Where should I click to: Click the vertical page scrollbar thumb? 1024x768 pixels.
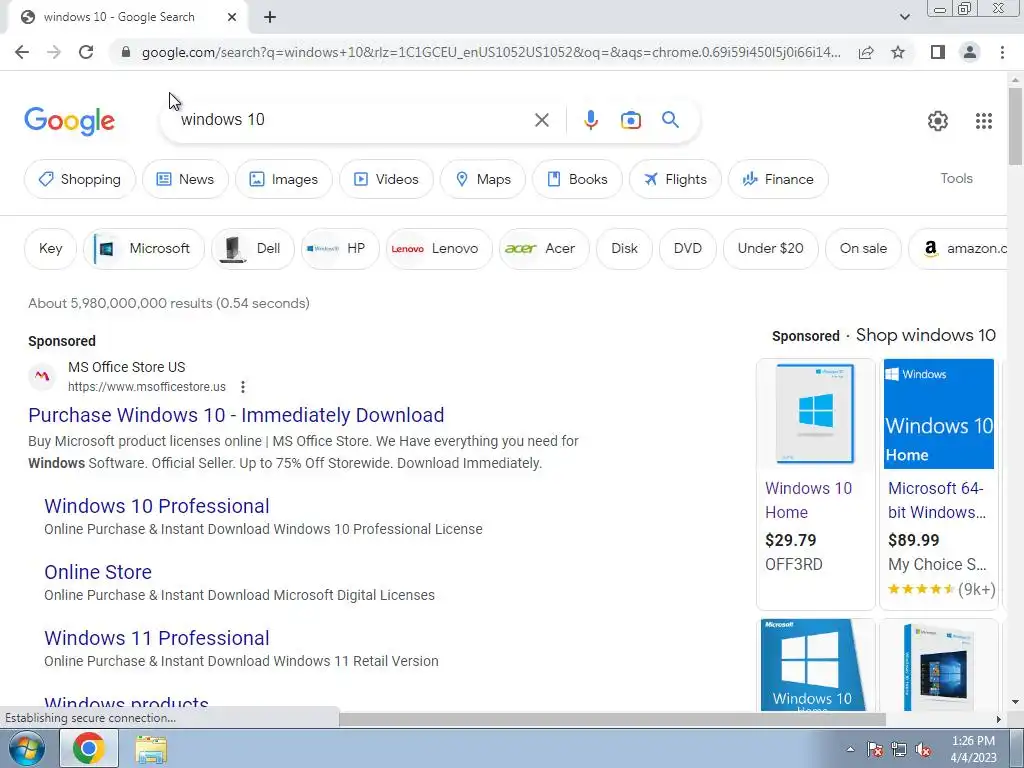(x=1015, y=126)
